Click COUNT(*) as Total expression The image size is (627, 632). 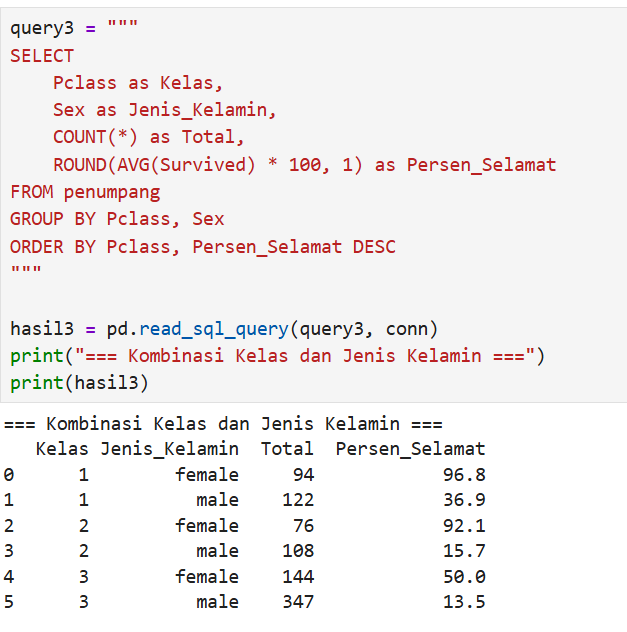(x=149, y=137)
